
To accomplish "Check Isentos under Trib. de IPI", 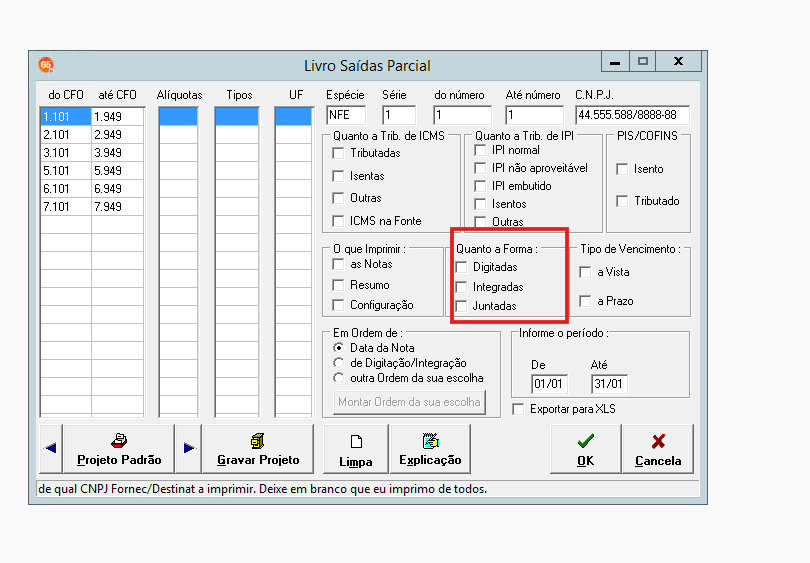I will pos(480,204).
